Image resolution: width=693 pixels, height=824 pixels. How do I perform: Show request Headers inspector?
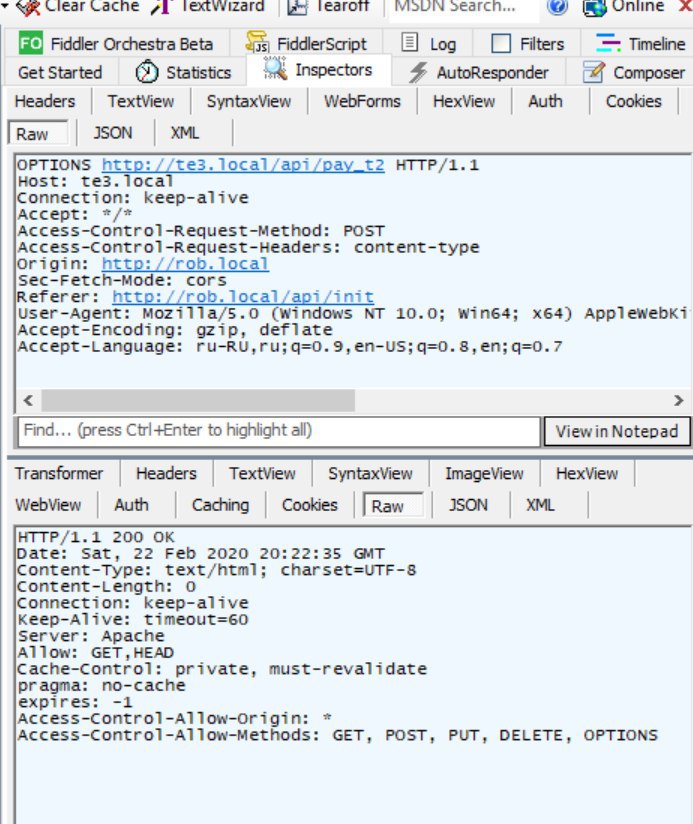(x=45, y=101)
